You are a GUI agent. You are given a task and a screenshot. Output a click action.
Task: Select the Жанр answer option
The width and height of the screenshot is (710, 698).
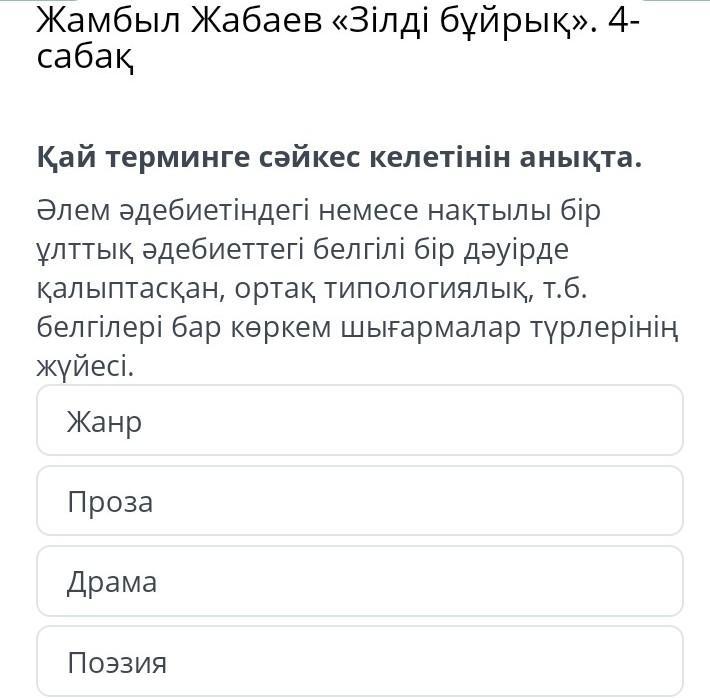point(359,421)
